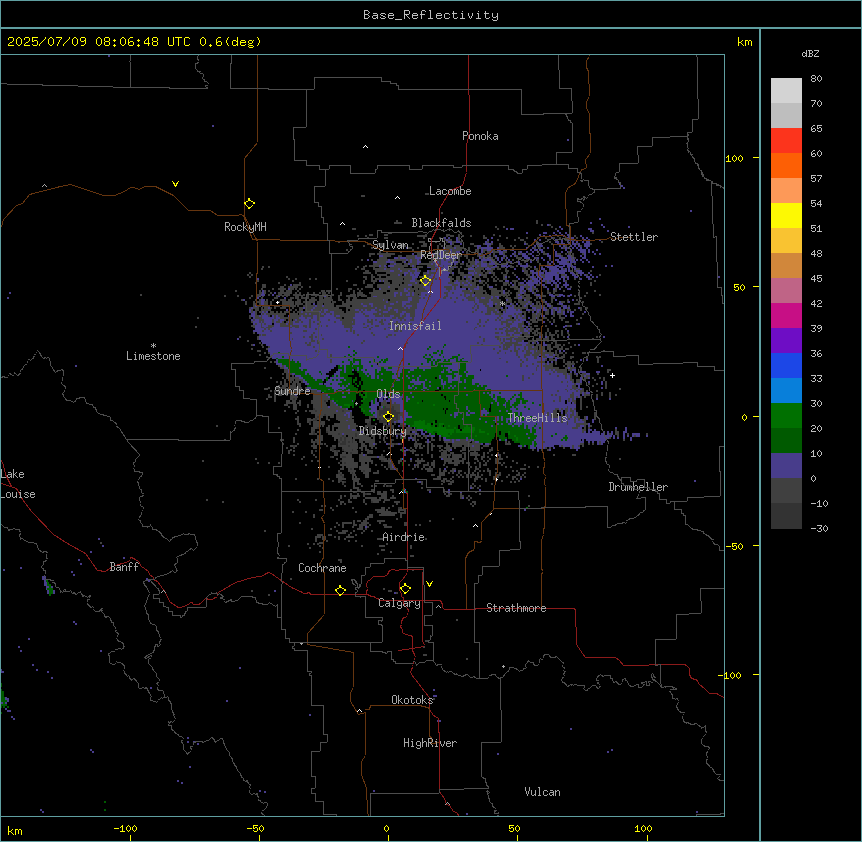Screen dimensions: 862x842
Task: Select the yellow diamond marker between Olds and Didsbury
Action: 389,417
